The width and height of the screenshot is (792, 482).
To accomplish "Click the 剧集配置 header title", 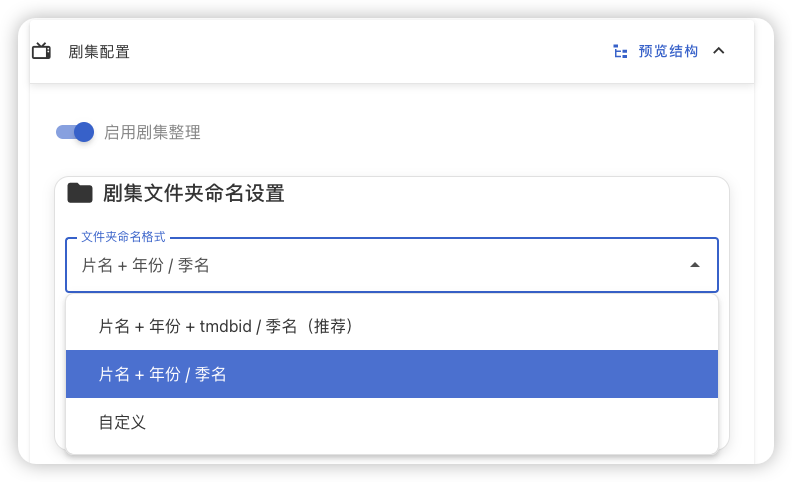I will click(99, 52).
